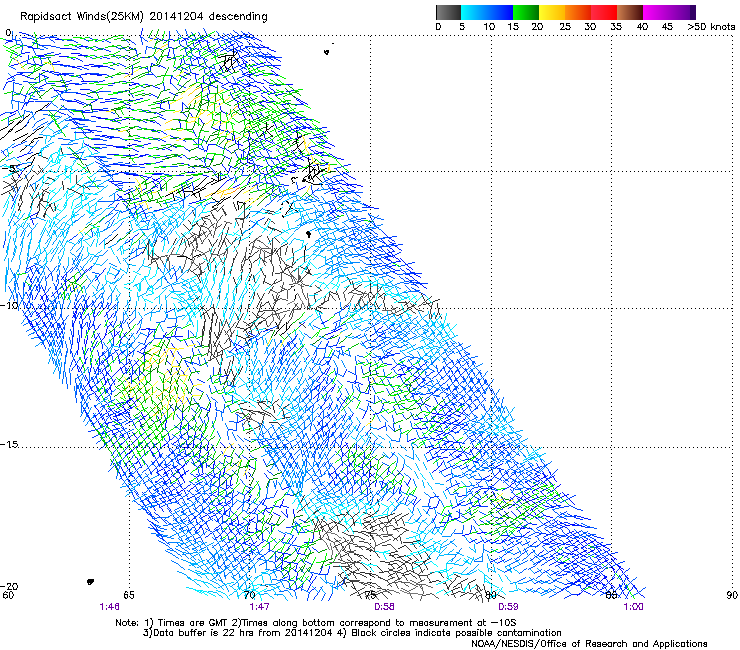
Task: Click the black contamination dot near the equator at 73E
Action: [x=327, y=52]
